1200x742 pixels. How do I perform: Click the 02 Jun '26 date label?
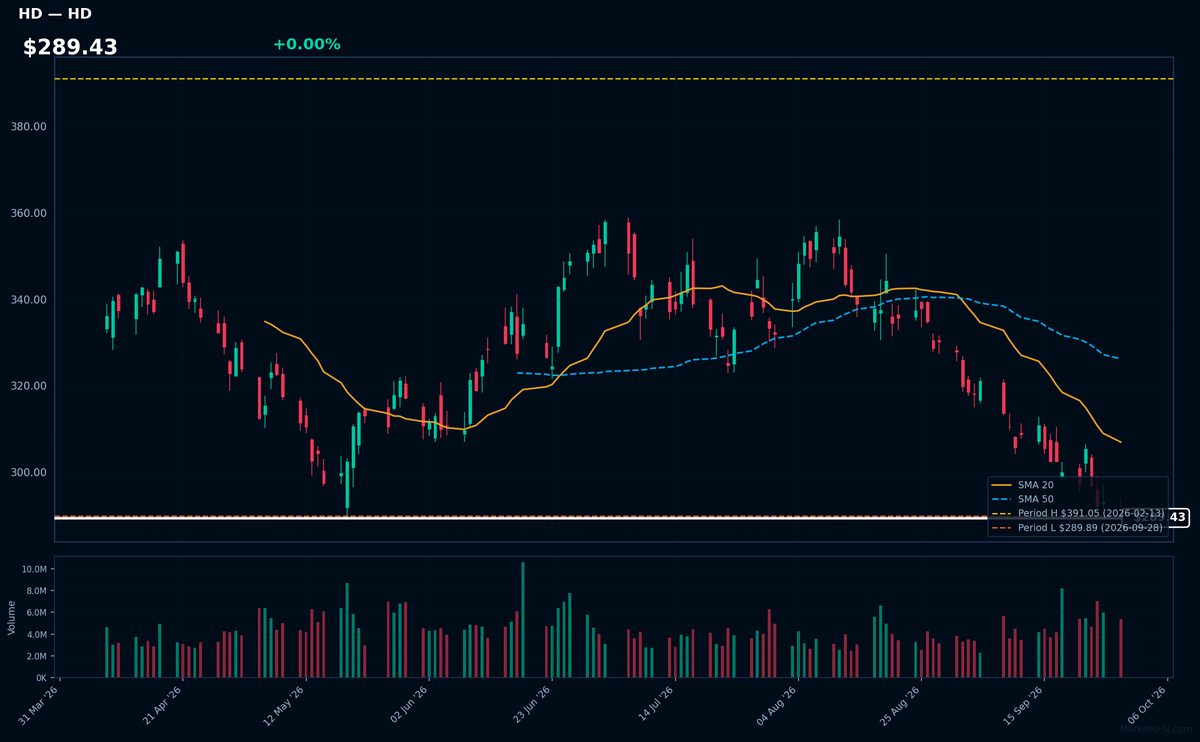tap(409, 704)
